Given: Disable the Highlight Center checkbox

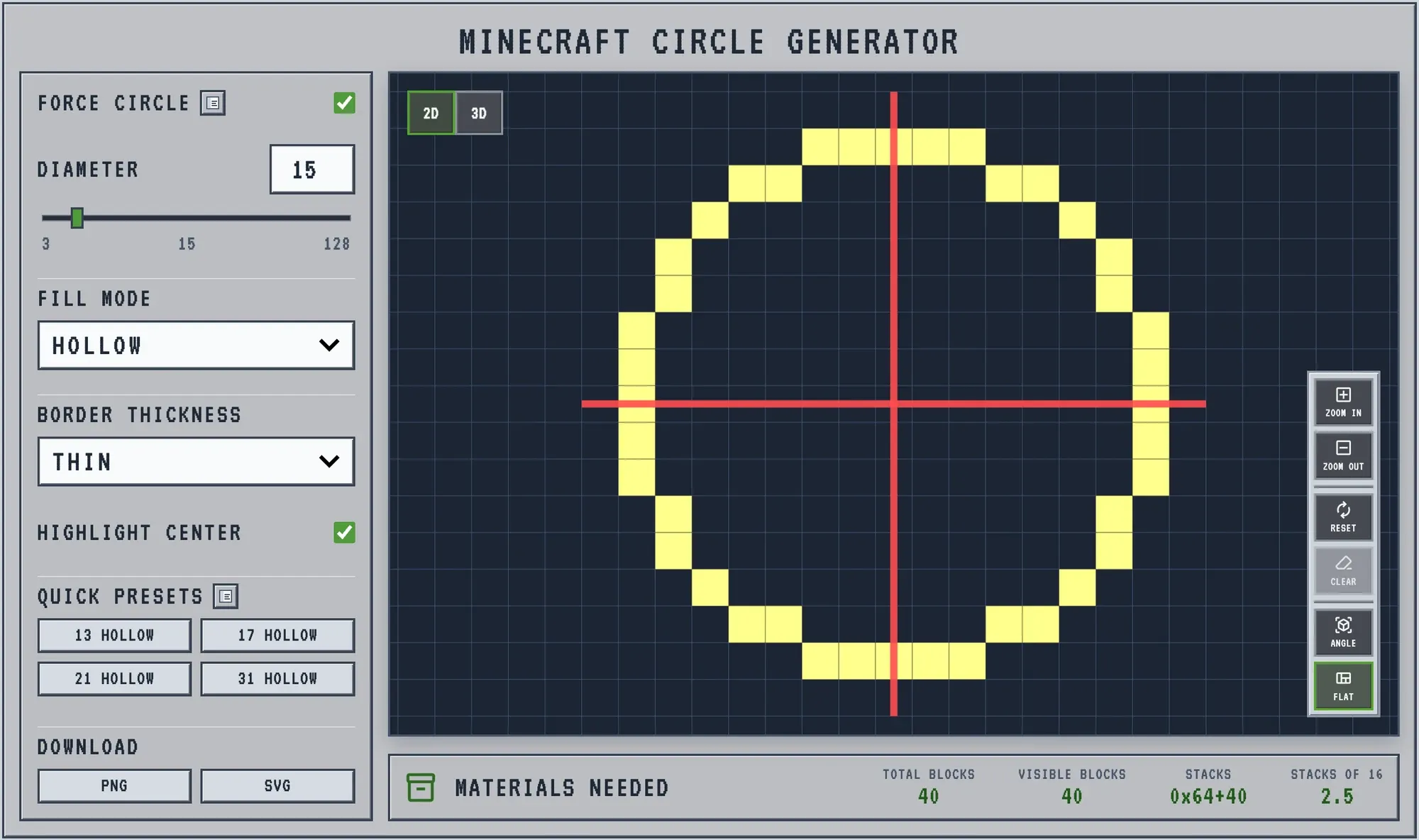Looking at the screenshot, I should [x=345, y=532].
